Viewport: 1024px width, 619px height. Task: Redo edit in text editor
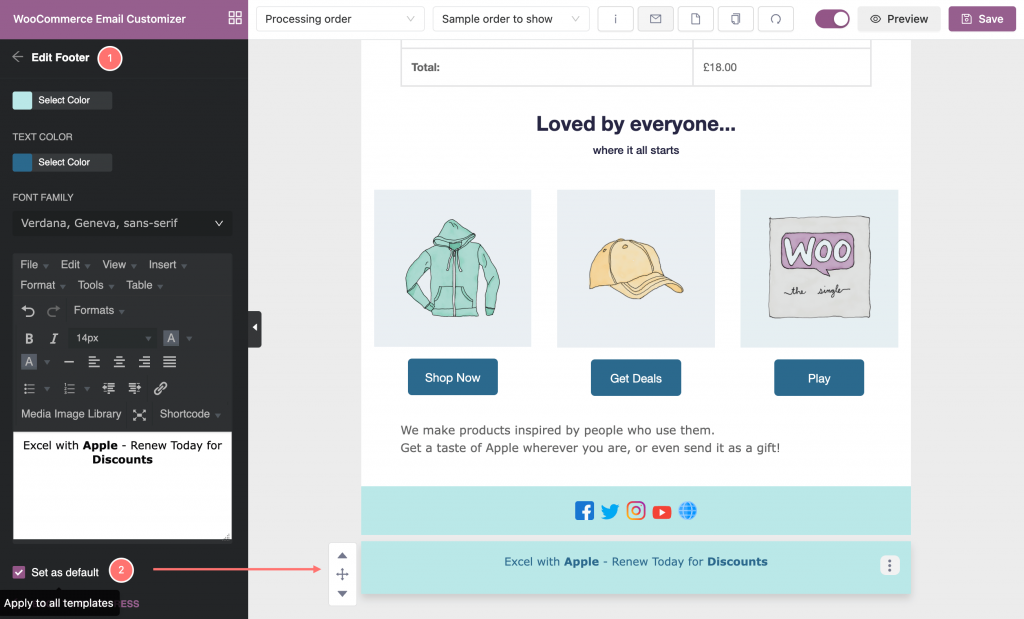54,311
